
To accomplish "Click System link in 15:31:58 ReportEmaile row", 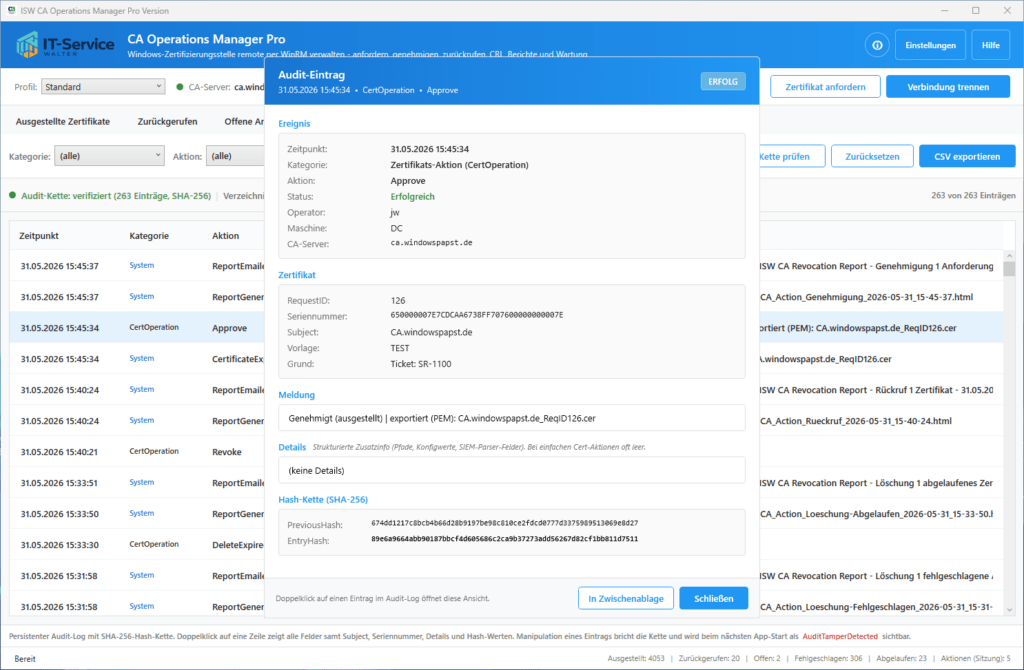I will [142, 575].
